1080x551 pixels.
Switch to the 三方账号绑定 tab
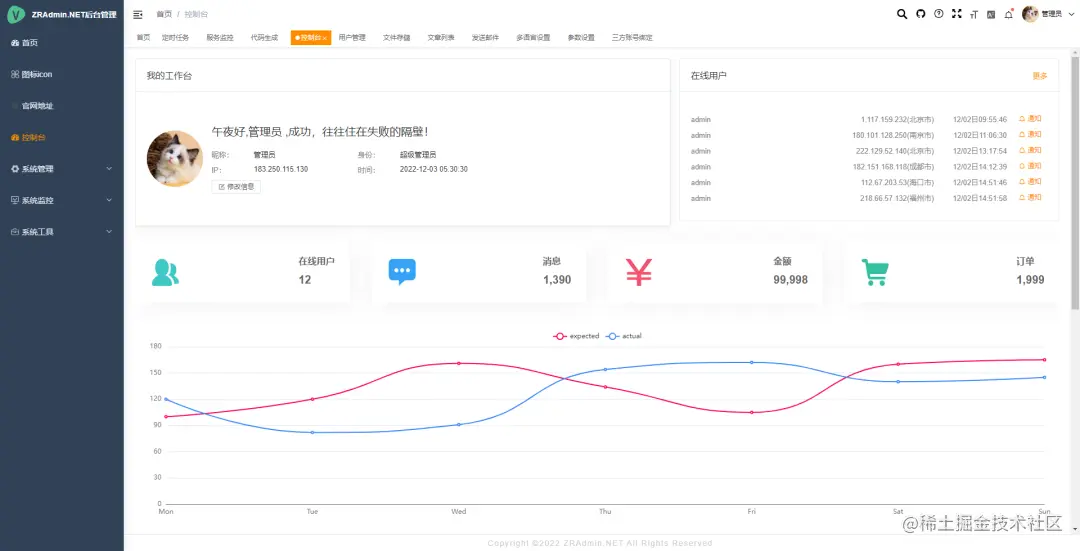click(x=632, y=38)
